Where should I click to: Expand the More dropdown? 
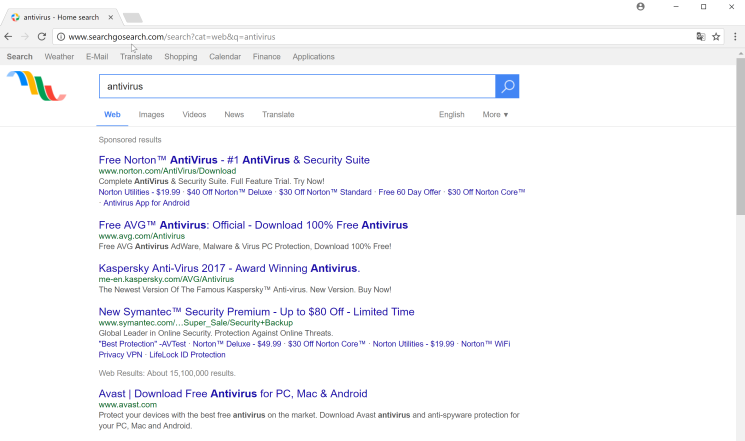click(495, 115)
